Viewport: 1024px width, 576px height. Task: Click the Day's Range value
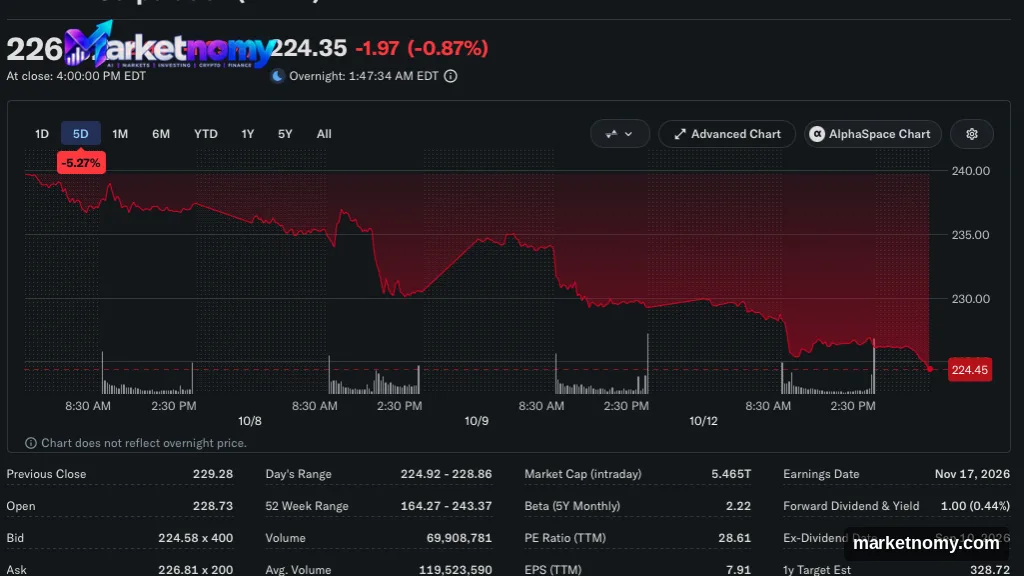click(x=446, y=474)
